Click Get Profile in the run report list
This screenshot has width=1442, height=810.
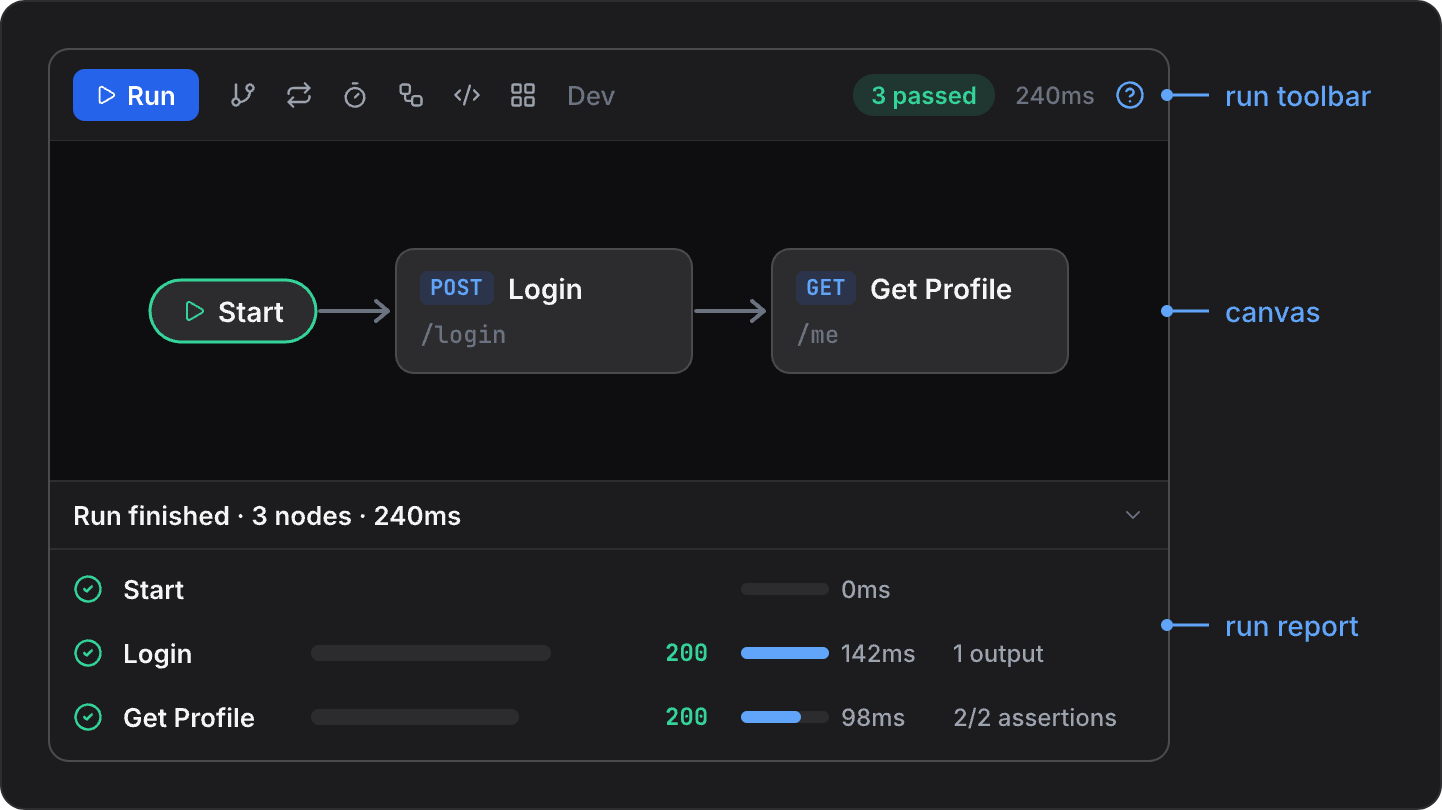tap(189, 718)
